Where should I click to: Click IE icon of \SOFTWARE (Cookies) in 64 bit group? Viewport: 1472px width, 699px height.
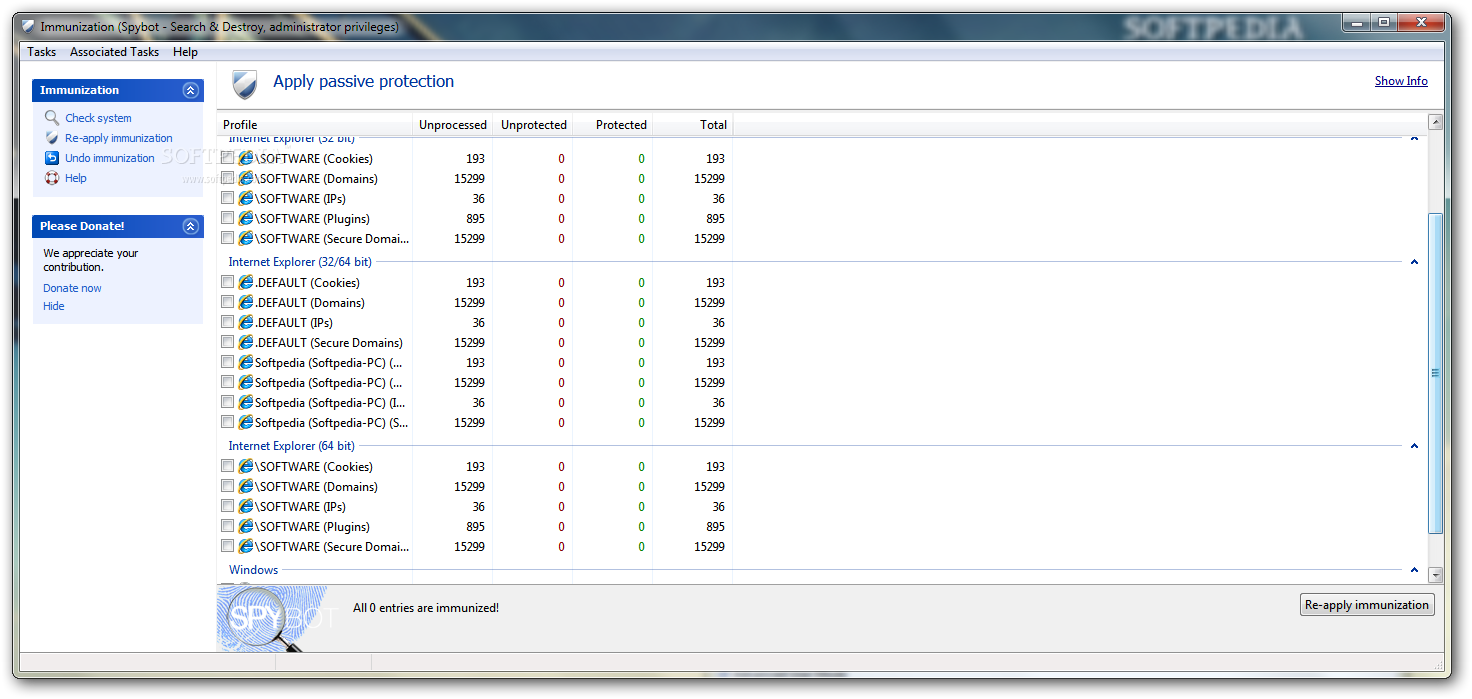246,466
